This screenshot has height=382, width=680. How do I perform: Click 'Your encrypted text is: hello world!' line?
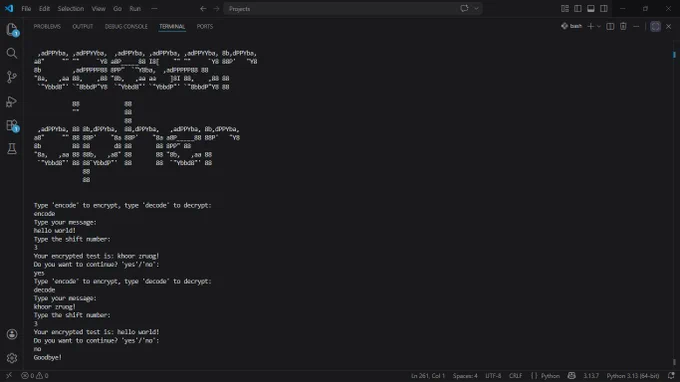click(96, 332)
